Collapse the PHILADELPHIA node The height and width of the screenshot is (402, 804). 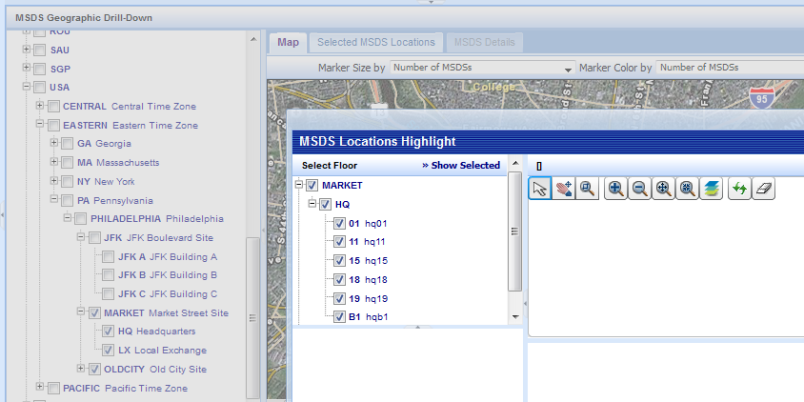[x=67, y=218]
